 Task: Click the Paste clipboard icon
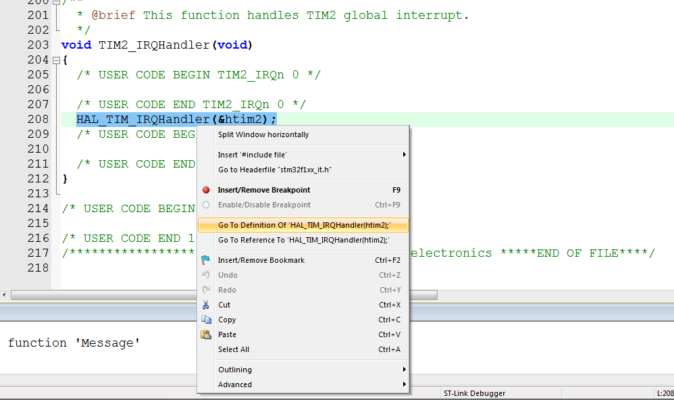pyautogui.click(x=206, y=334)
